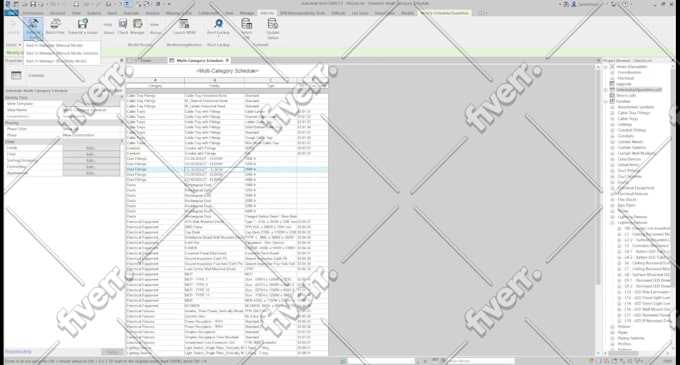Expand Cable Tray Fittings family node
The width and height of the screenshot is (680, 365).
[612, 113]
